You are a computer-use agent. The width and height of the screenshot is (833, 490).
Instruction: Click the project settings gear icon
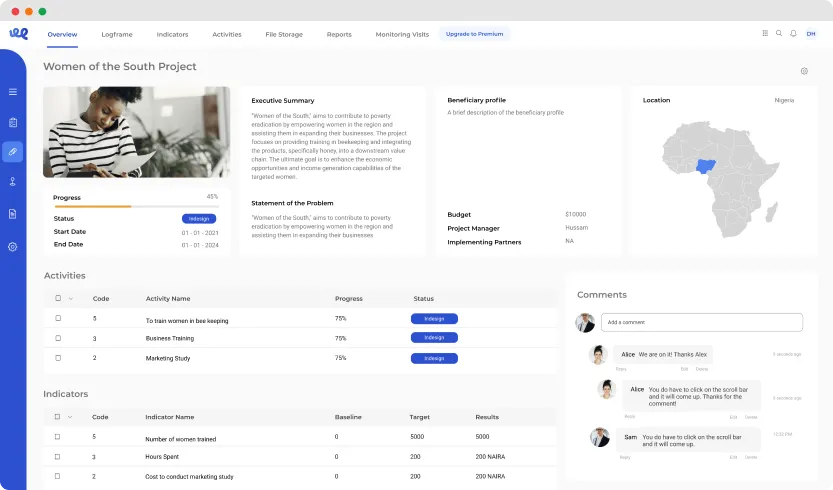804,71
